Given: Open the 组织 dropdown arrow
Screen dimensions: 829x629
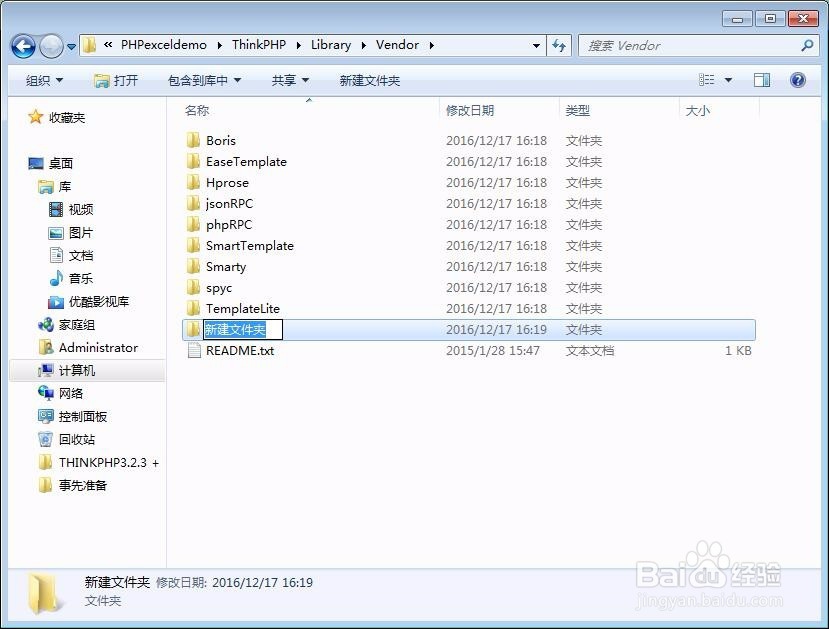Looking at the screenshot, I should coord(61,80).
